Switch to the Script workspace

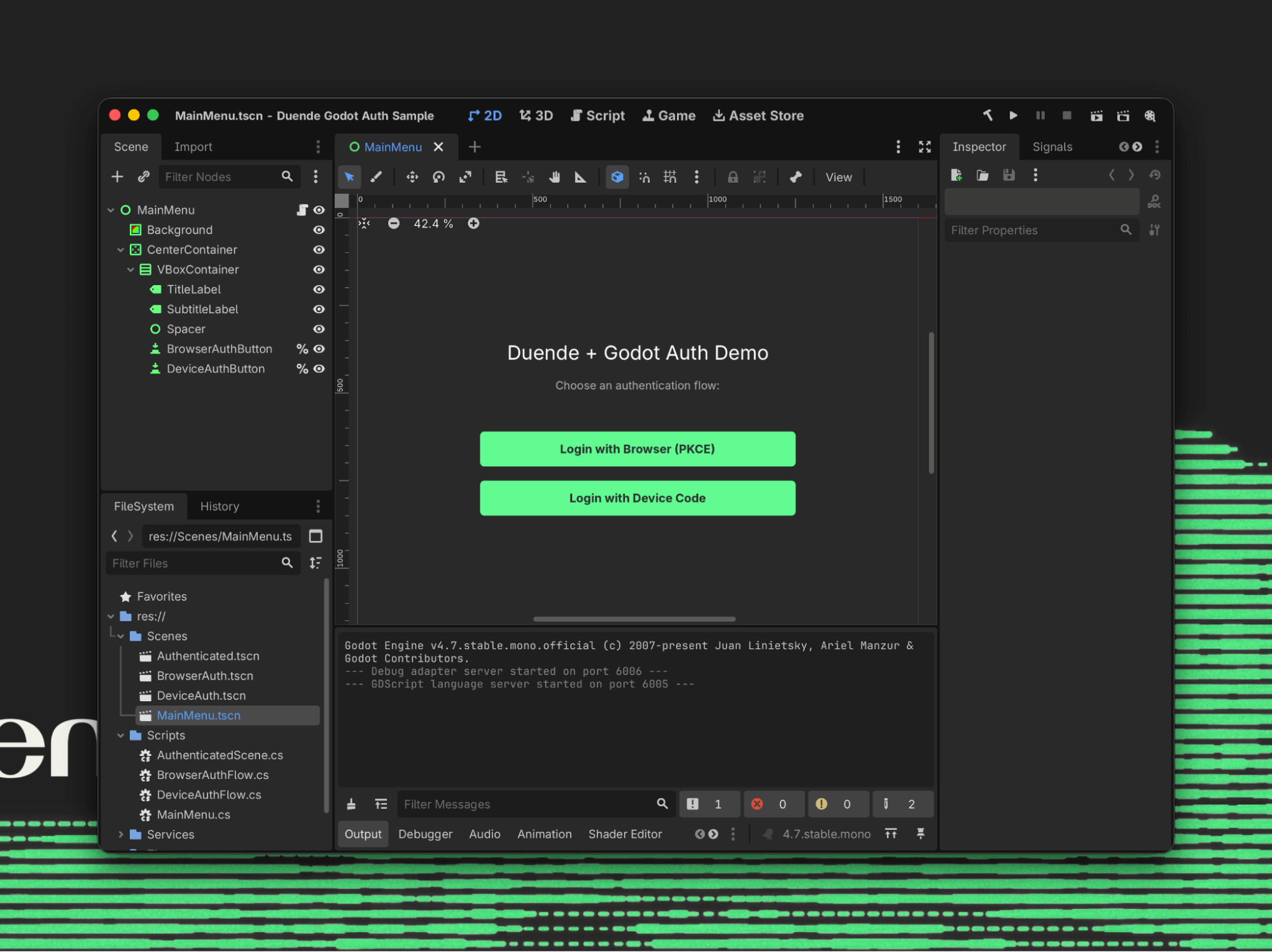tap(598, 116)
